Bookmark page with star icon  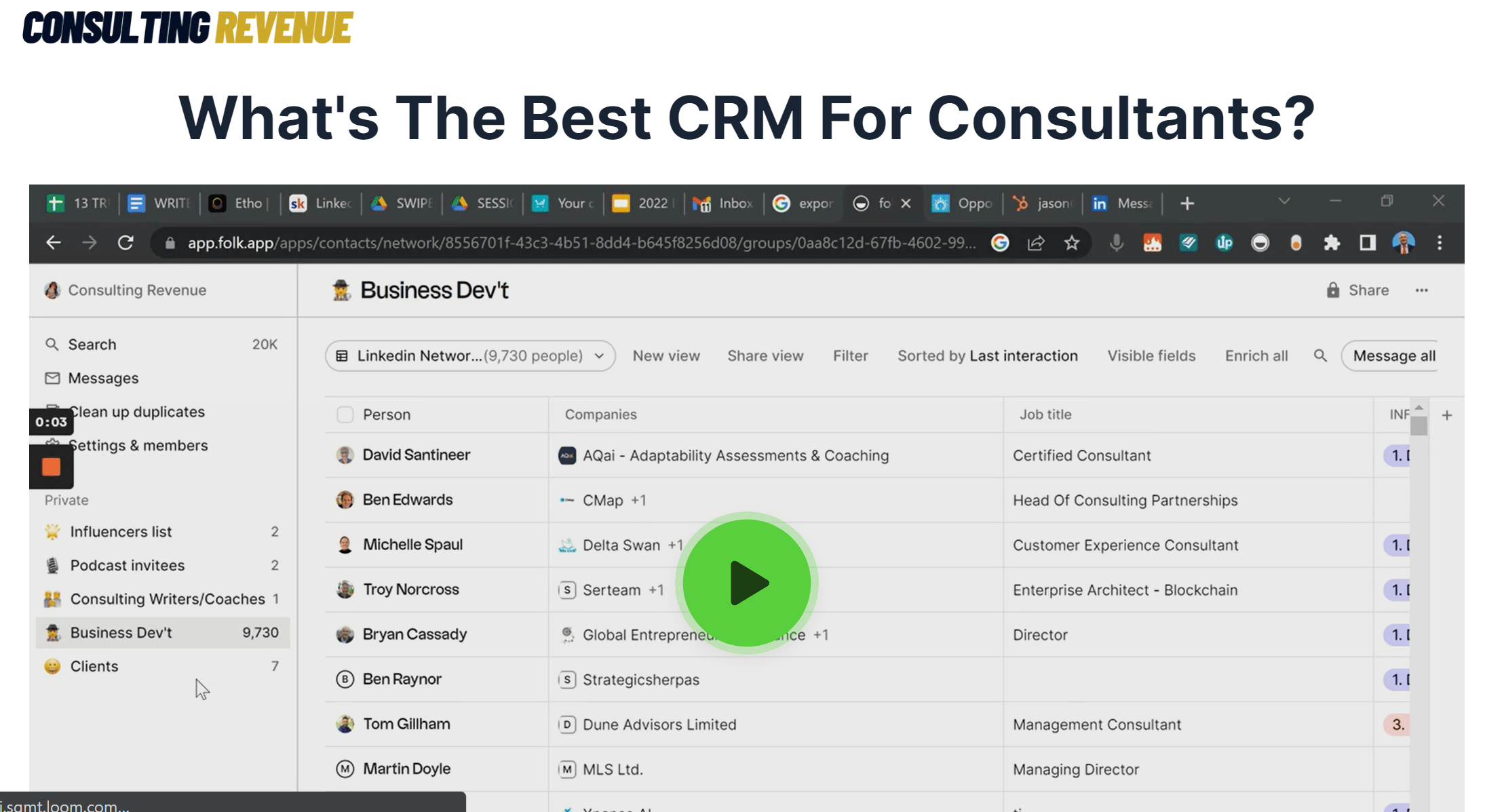point(1071,243)
